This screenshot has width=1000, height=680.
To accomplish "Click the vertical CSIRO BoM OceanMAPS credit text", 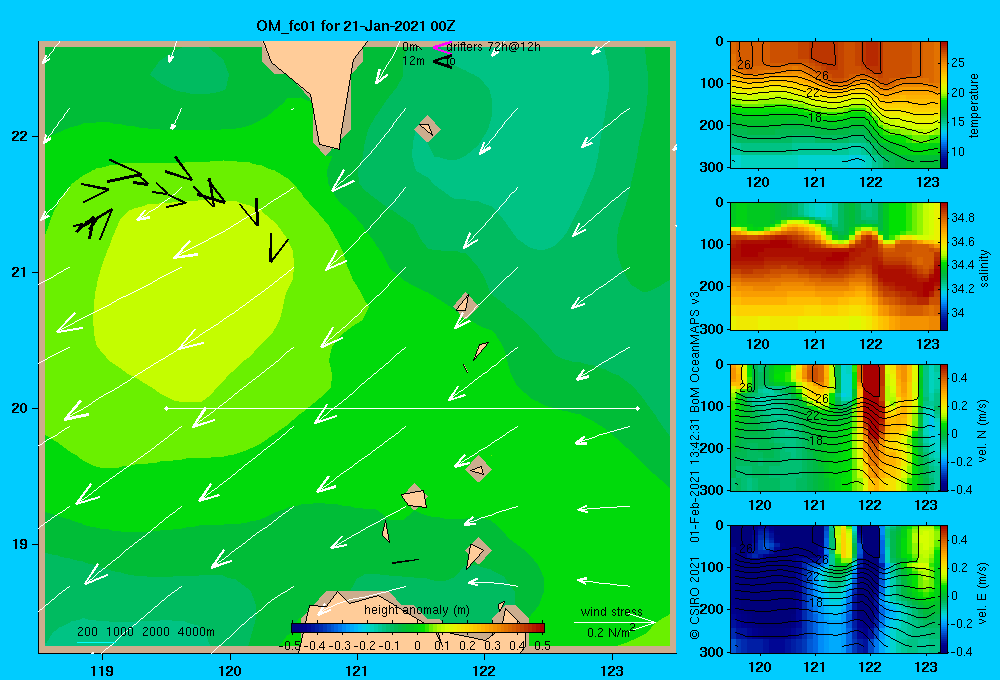I will coord(695,464).
